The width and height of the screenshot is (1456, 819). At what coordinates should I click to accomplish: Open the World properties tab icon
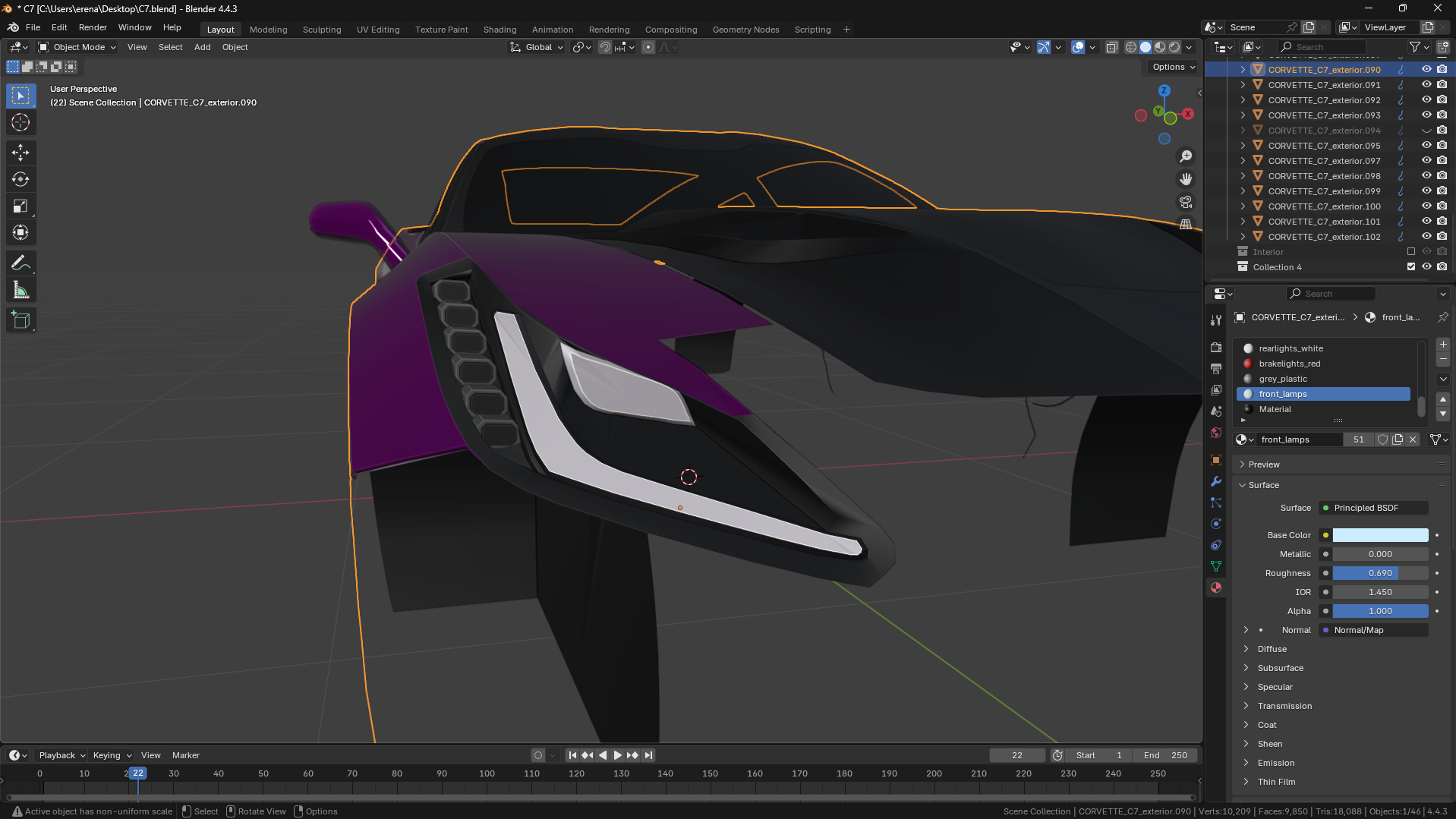[1216, 433]
